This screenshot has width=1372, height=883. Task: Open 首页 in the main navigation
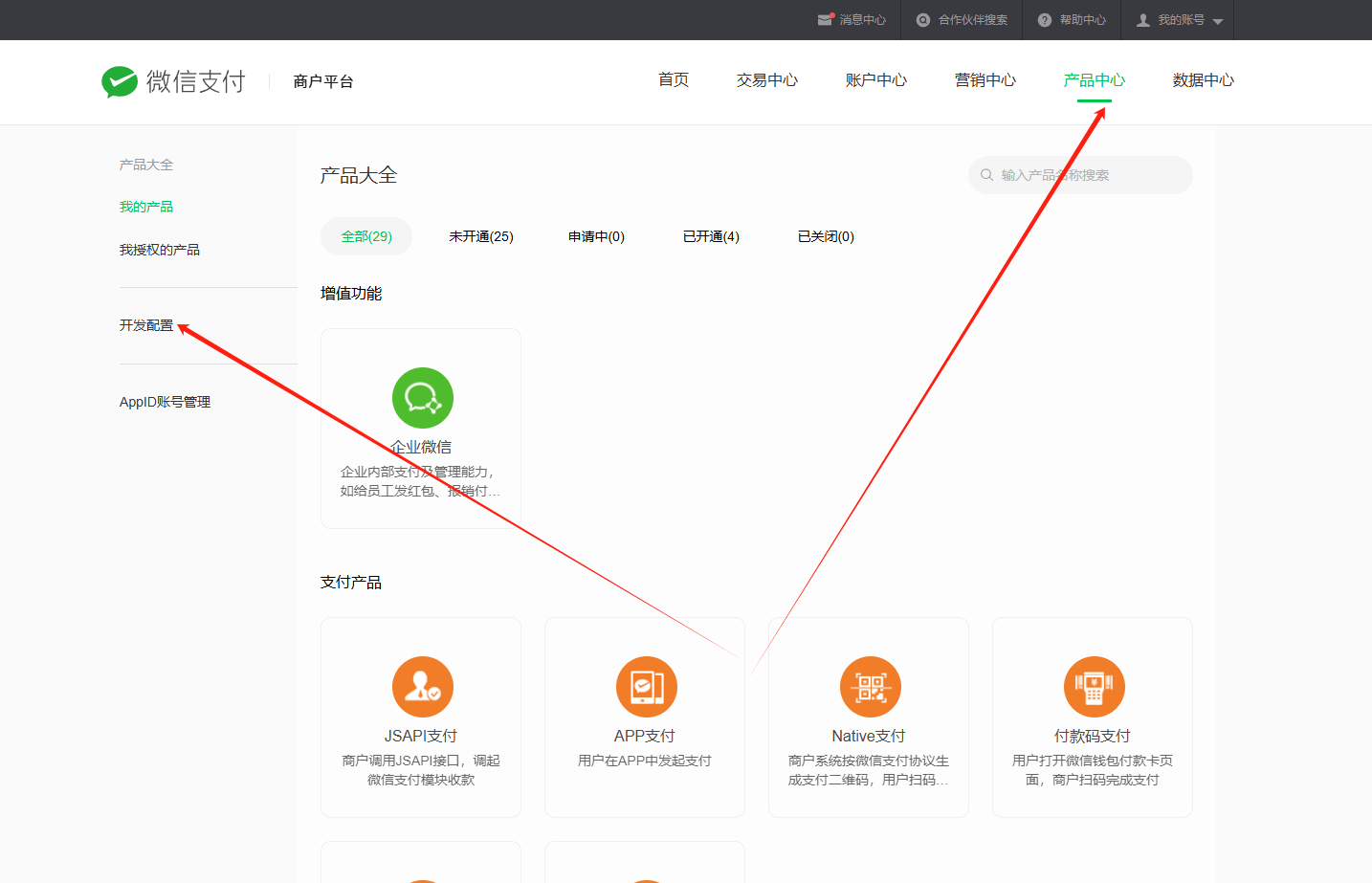[674, 80]
